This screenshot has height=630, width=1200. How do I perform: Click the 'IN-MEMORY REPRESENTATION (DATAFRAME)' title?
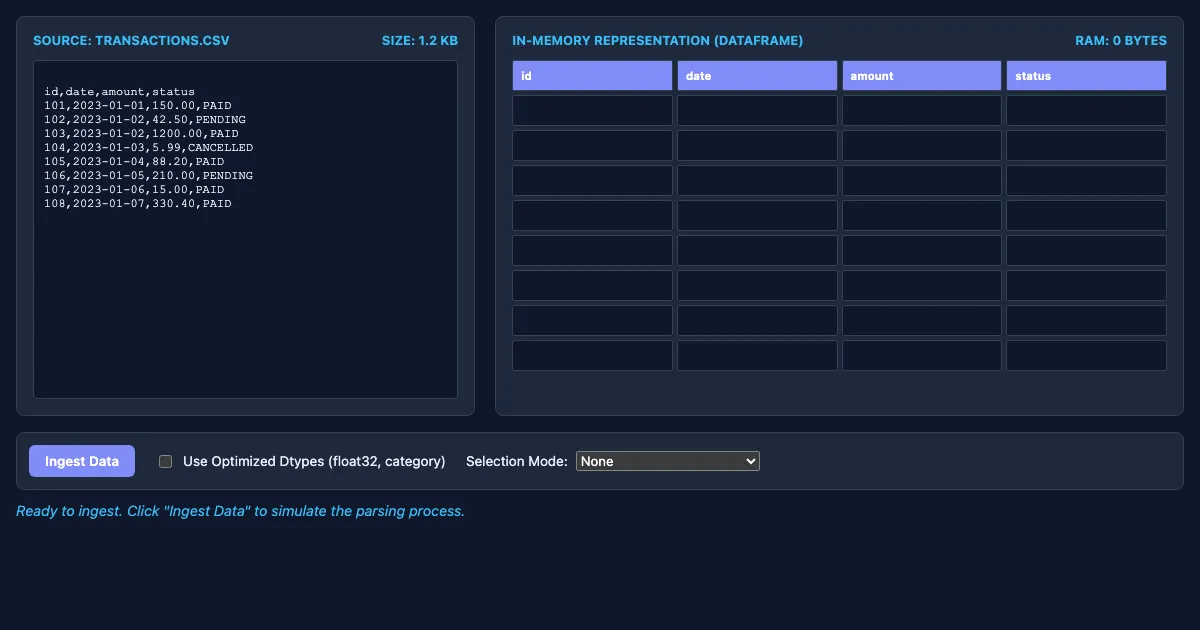[x=657, y=41]
